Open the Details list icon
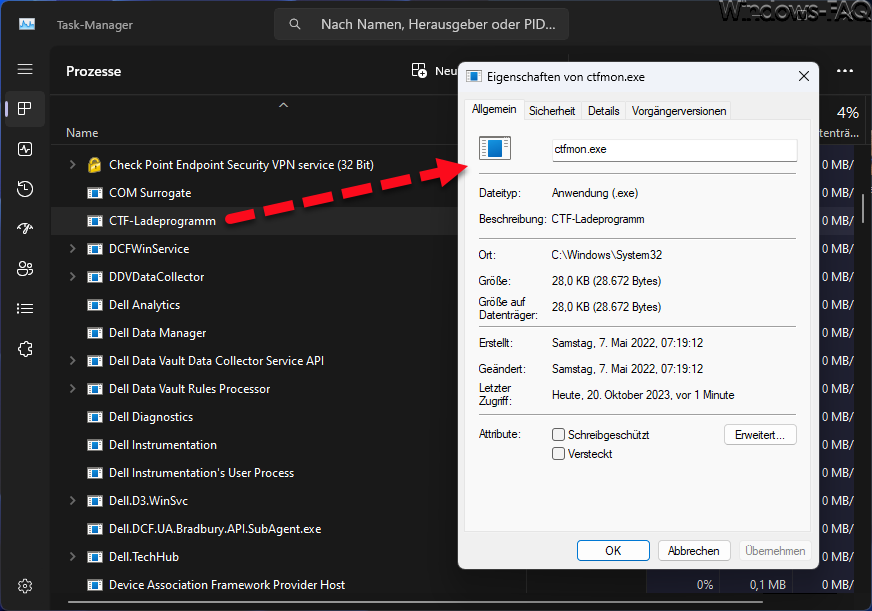The width and height of the screenshot is (872, 611). [x=25, y=309]
